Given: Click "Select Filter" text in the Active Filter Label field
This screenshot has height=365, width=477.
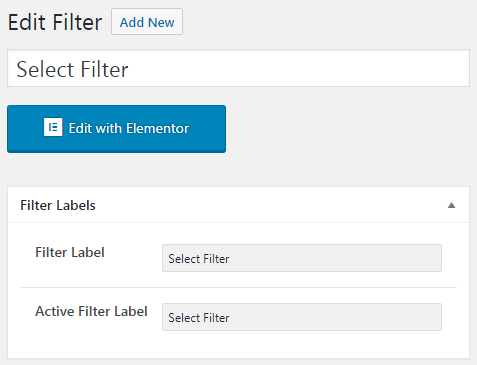Looking at the screenshot, I should tap(199, 318).
